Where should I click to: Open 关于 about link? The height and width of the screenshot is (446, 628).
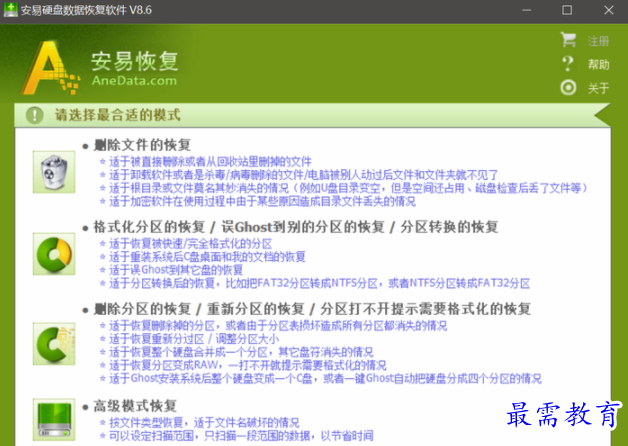coord(598,88)
